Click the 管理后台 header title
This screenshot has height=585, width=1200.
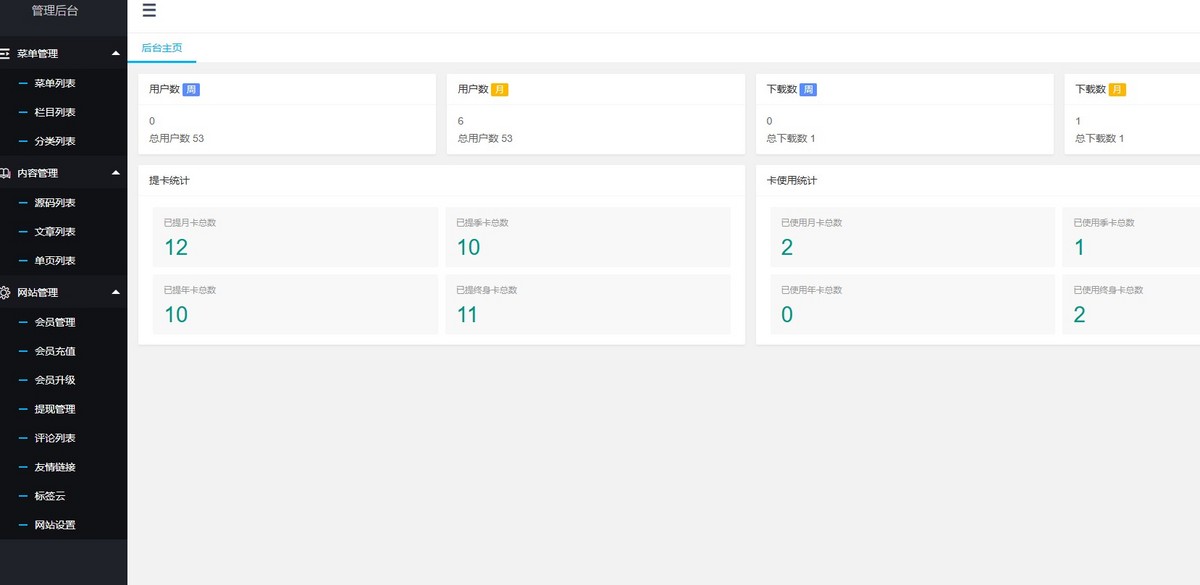click(x=55, y=11)
